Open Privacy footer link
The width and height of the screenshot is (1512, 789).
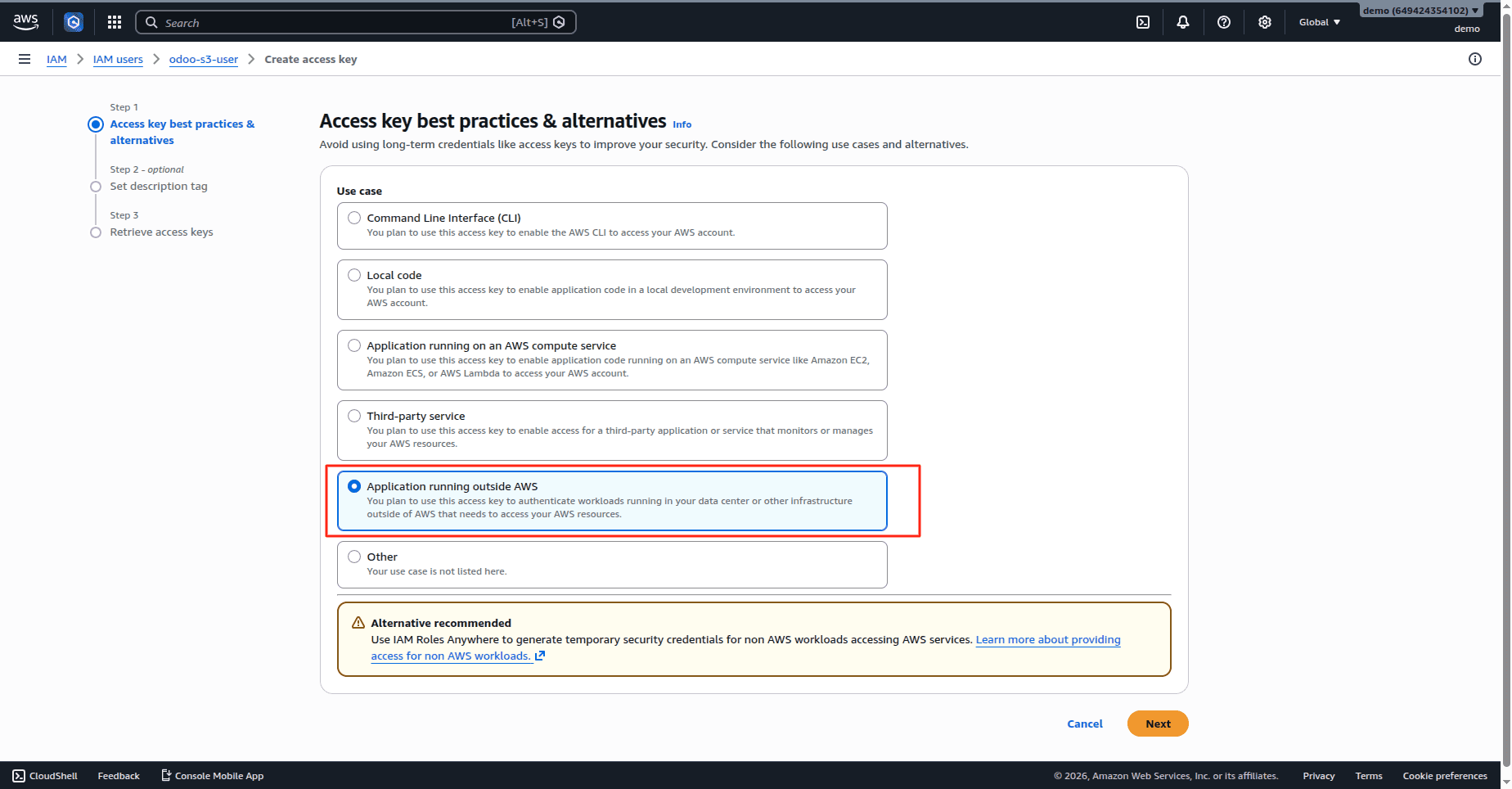[1318, 776]
